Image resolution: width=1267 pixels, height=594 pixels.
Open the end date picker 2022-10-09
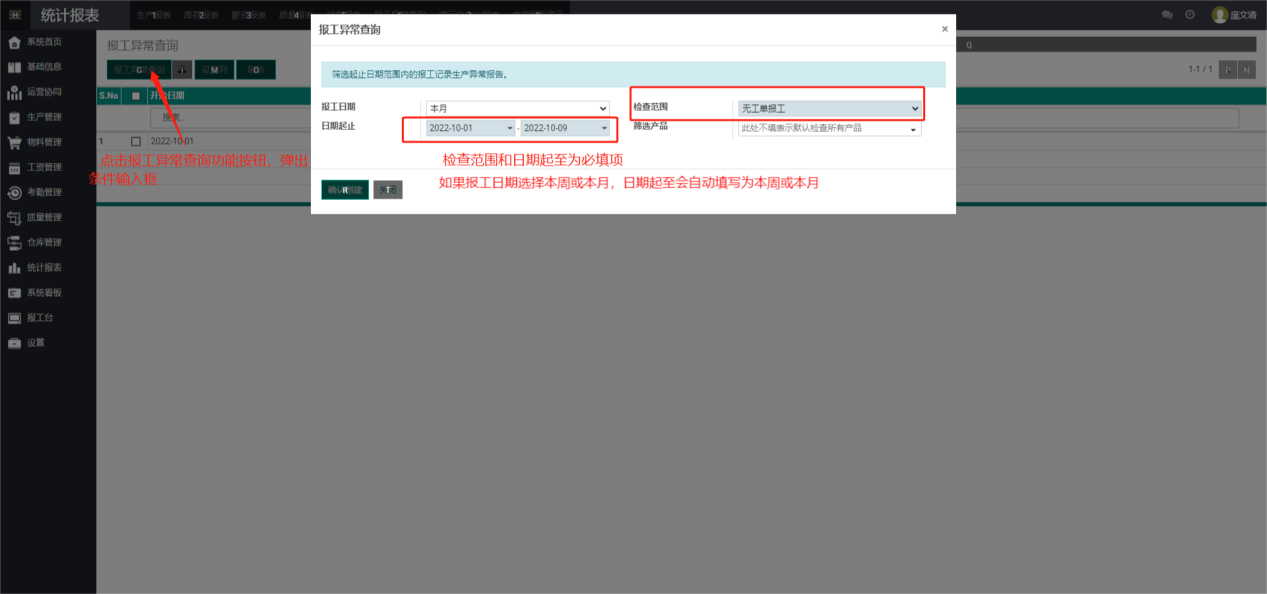[565, 128]
